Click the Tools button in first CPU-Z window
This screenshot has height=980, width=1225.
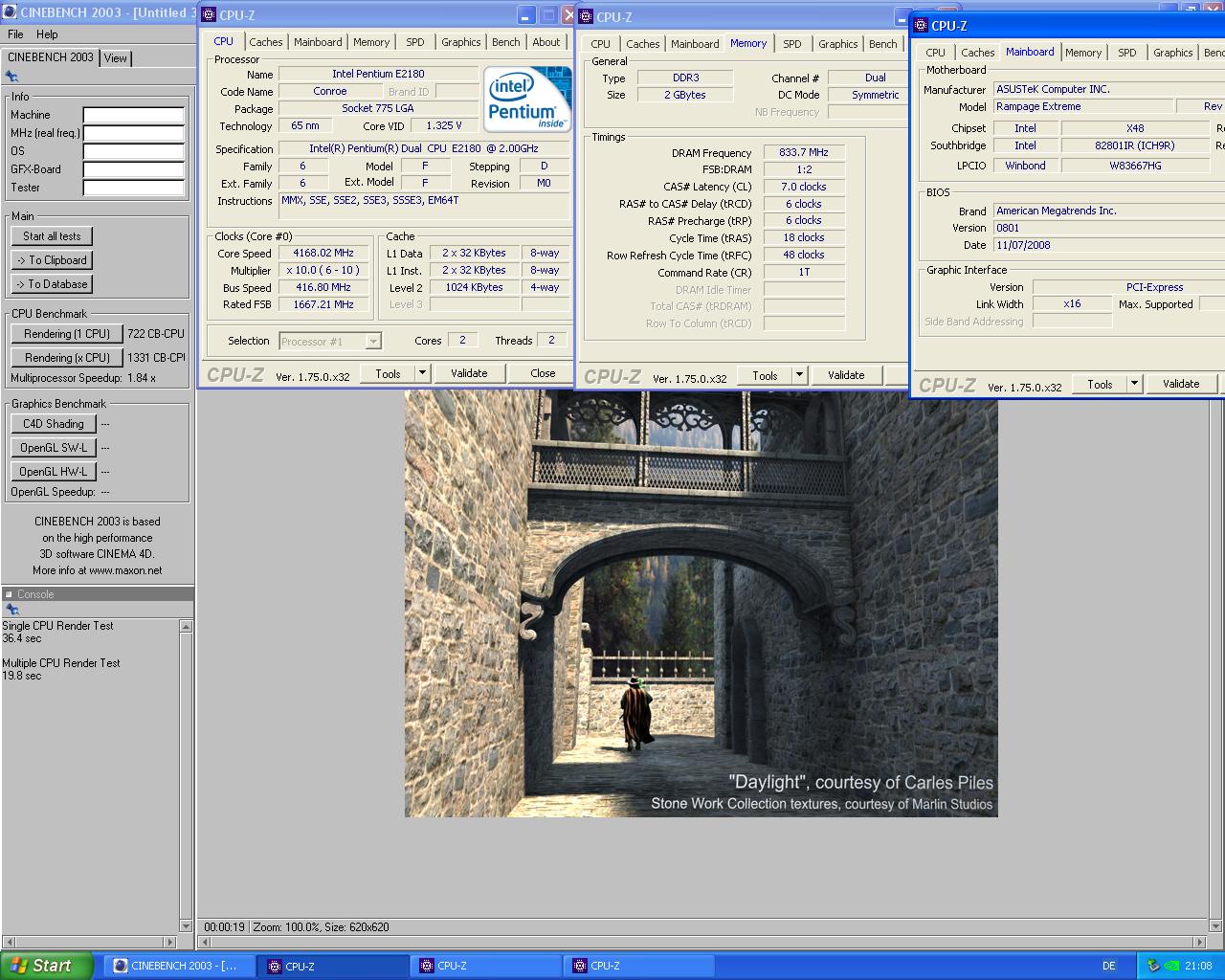pyautogui.click(x=388, y=373)
